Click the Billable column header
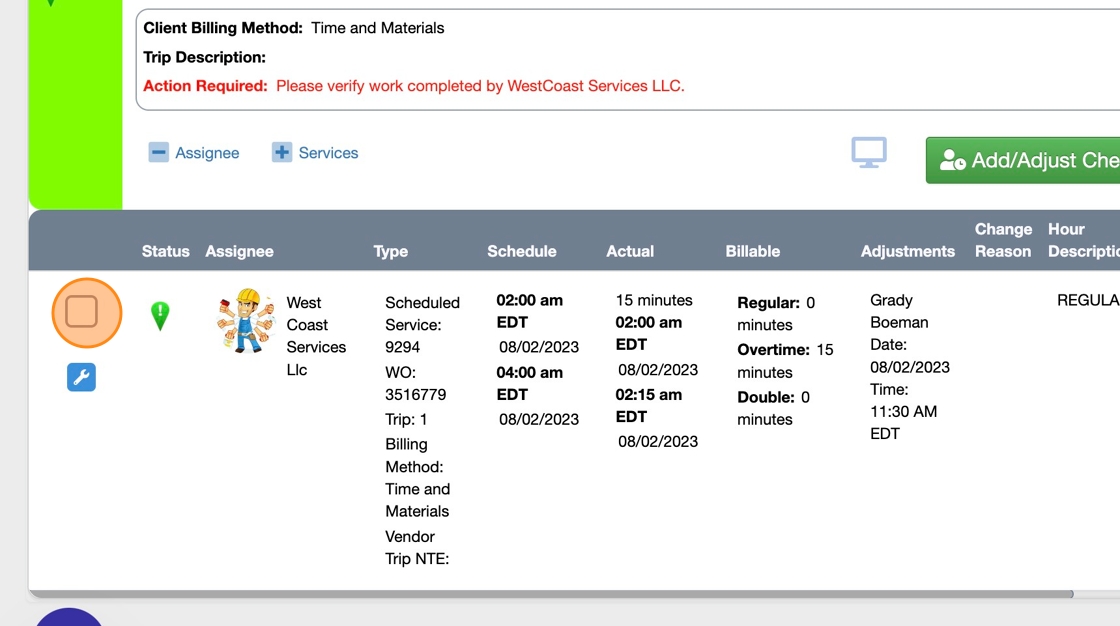Image resolution: width=1120 pixels, height=626 pixels. [752, 251]
